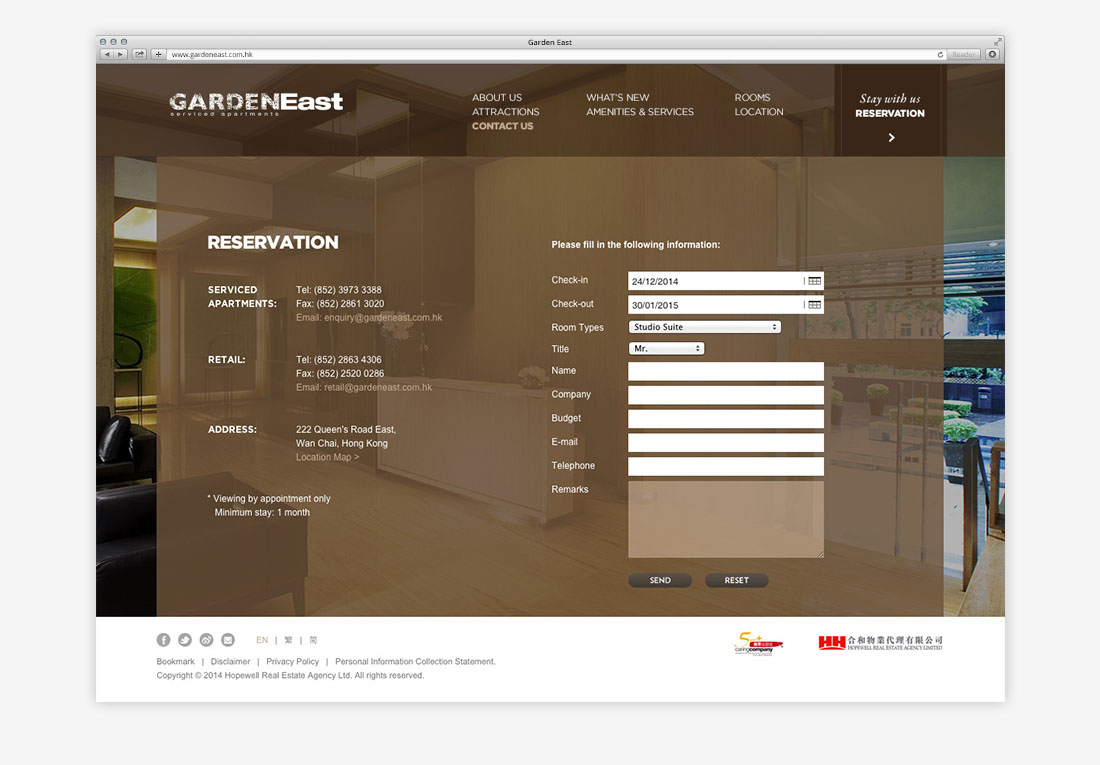
Task: Focus the E-mail input field
Action: (726, 443)
